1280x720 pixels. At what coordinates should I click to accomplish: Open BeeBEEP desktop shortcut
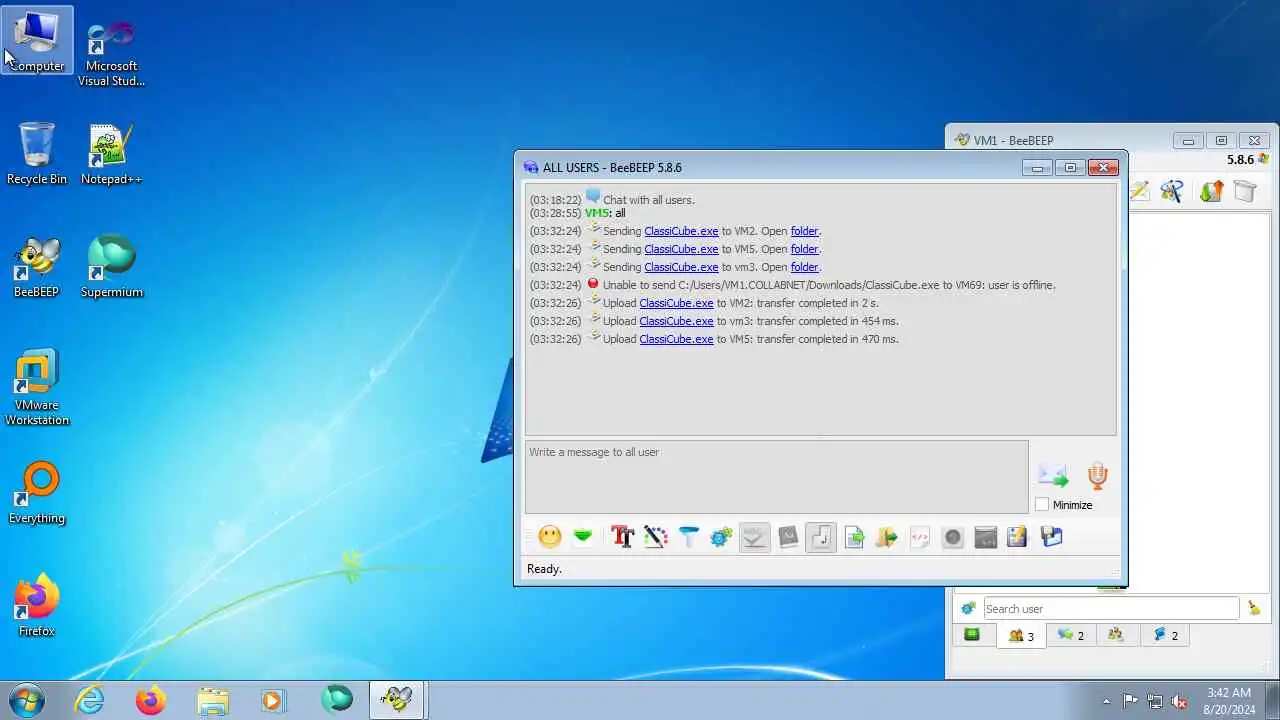(x=37, y=268)
